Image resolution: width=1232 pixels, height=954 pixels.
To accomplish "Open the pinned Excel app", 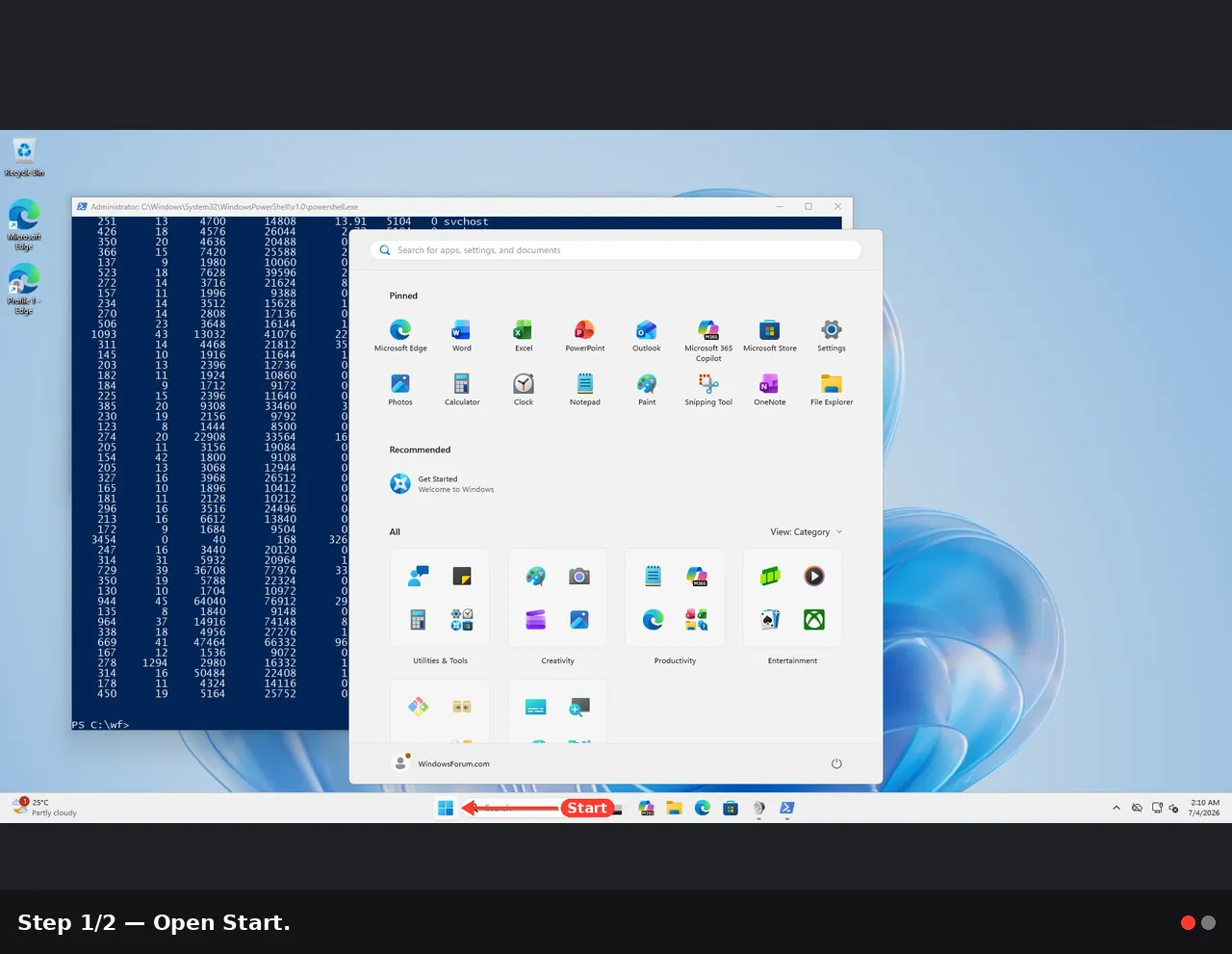I will [x=524, y=336].
